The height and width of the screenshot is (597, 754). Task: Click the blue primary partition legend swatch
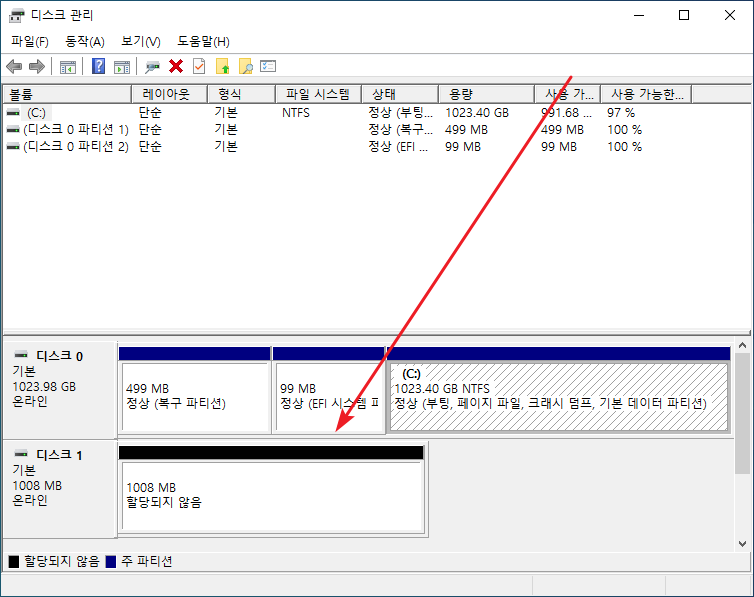tap(111, 561)
